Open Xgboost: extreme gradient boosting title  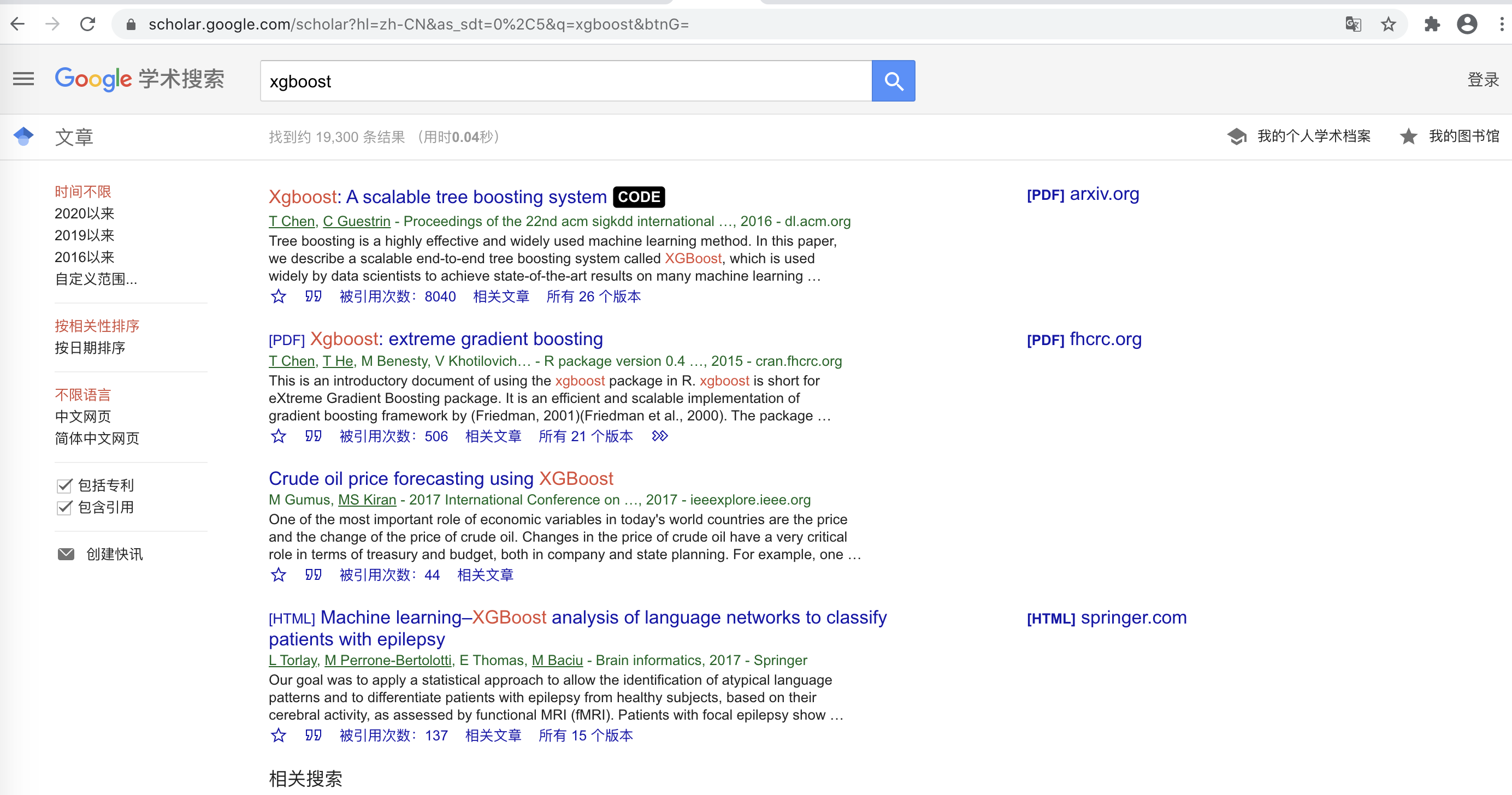457,339
